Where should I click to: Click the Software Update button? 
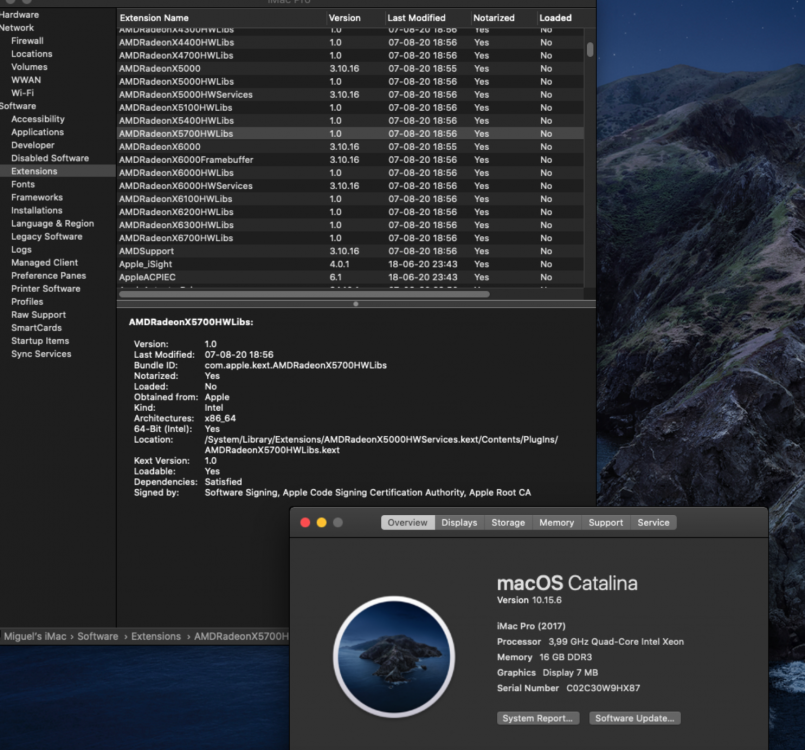[635, 718]
